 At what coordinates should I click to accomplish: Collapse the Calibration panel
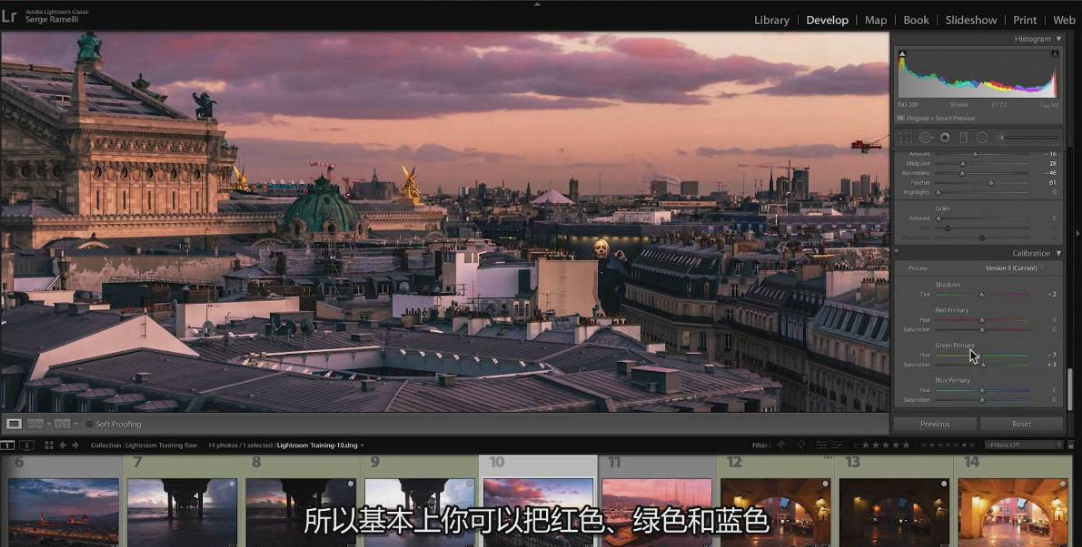click(1059, 253)
